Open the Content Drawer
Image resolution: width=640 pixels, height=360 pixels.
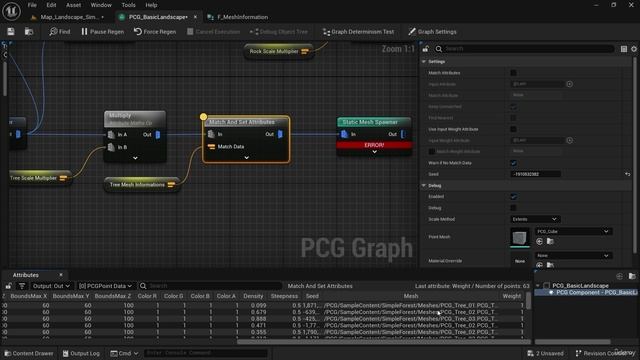(x=29, y=353)
